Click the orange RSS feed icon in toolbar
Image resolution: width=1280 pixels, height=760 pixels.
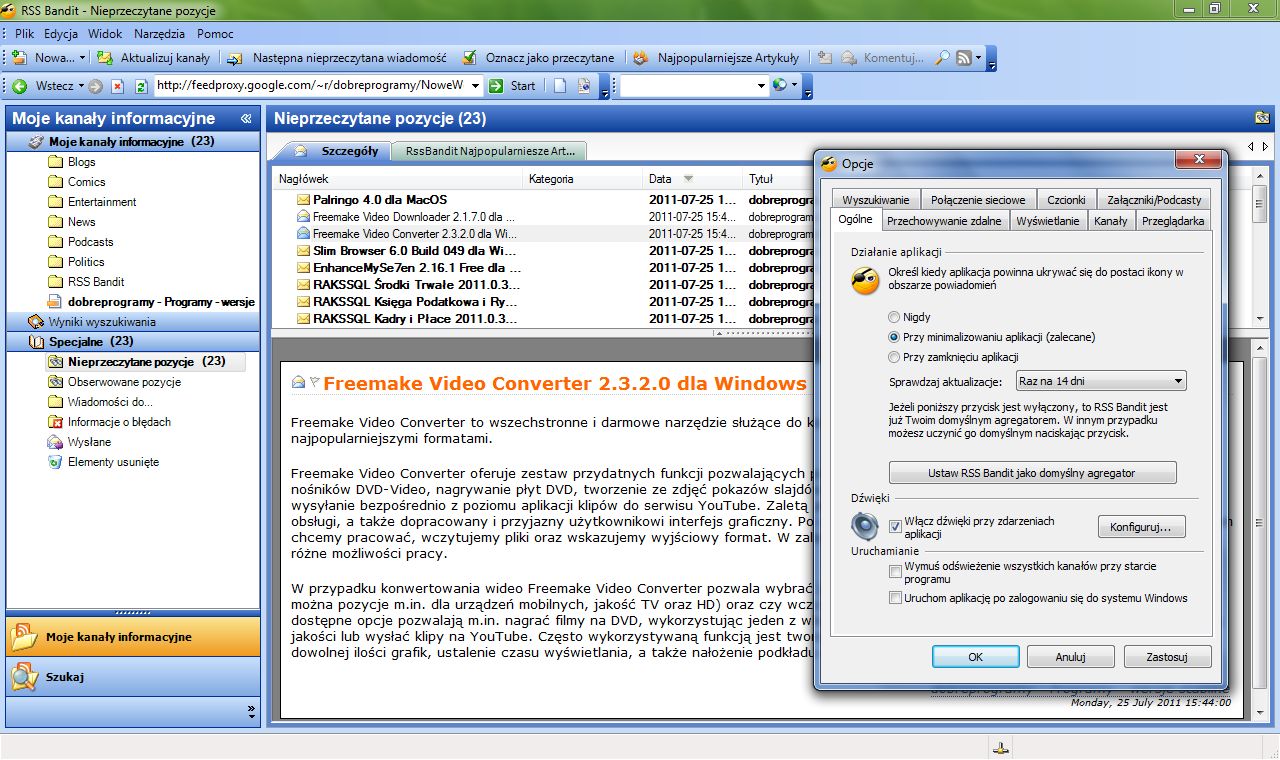coord(964,58)
